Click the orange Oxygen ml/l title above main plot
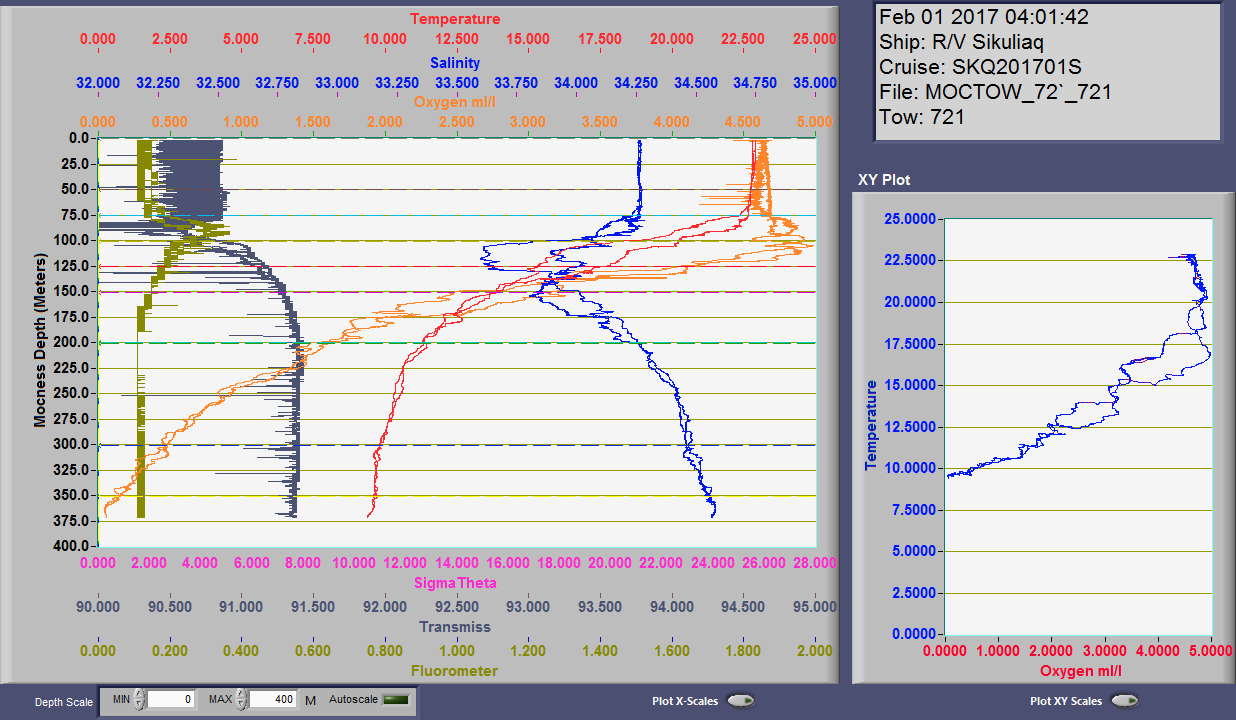The width and height of the screenshot is (1236, 720). click(455, 101)
